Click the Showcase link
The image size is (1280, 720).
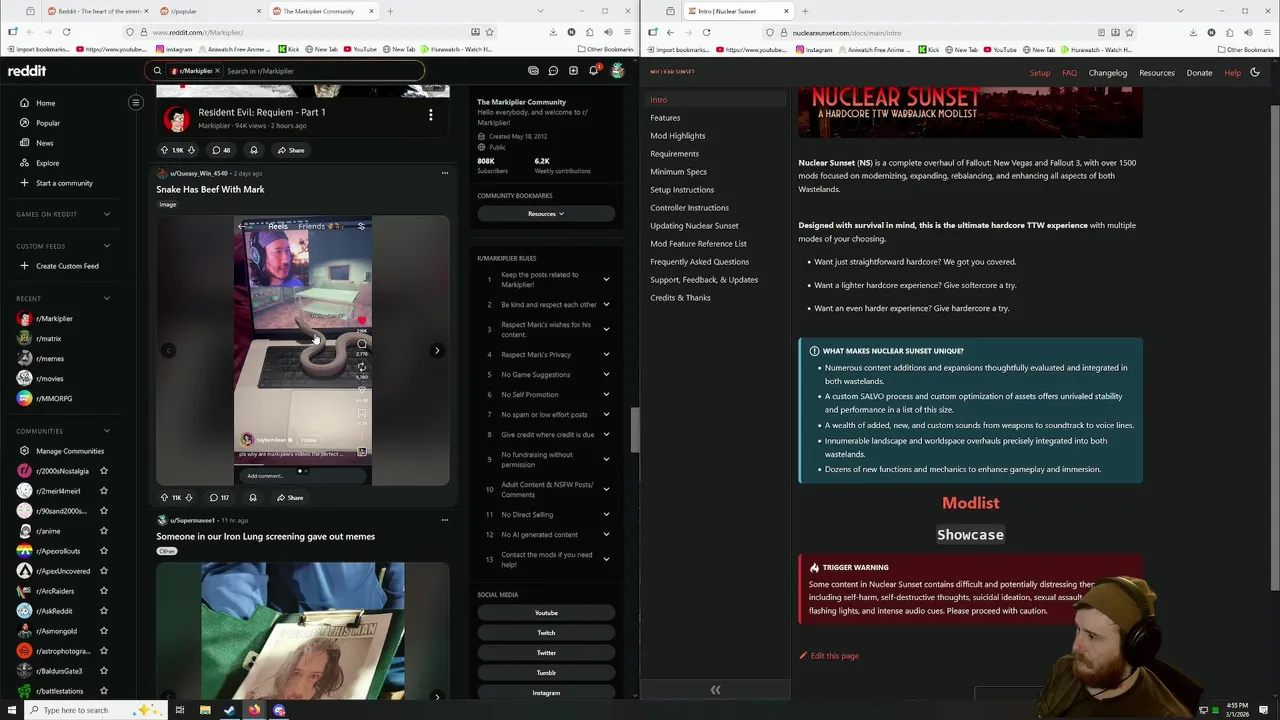pyautogui.click(x=970, y=535)
